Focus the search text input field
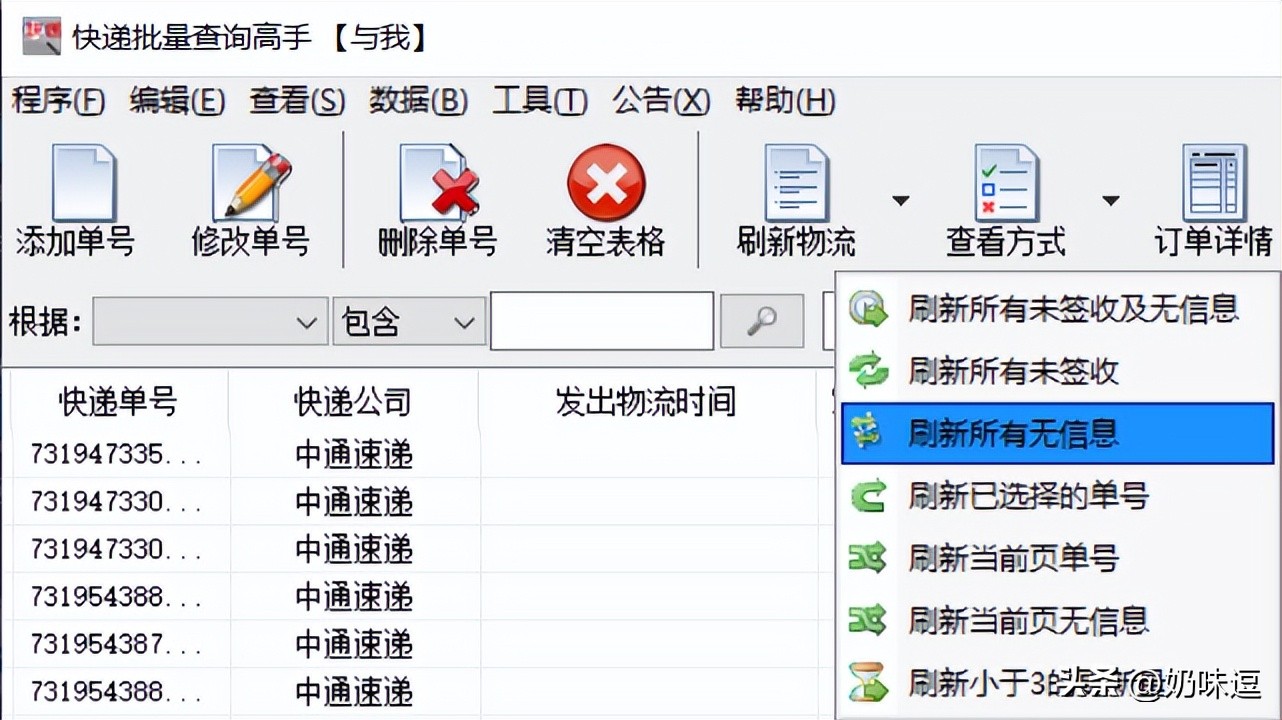This screenshot has width=1282, height=720. click(x=602, y=321)
